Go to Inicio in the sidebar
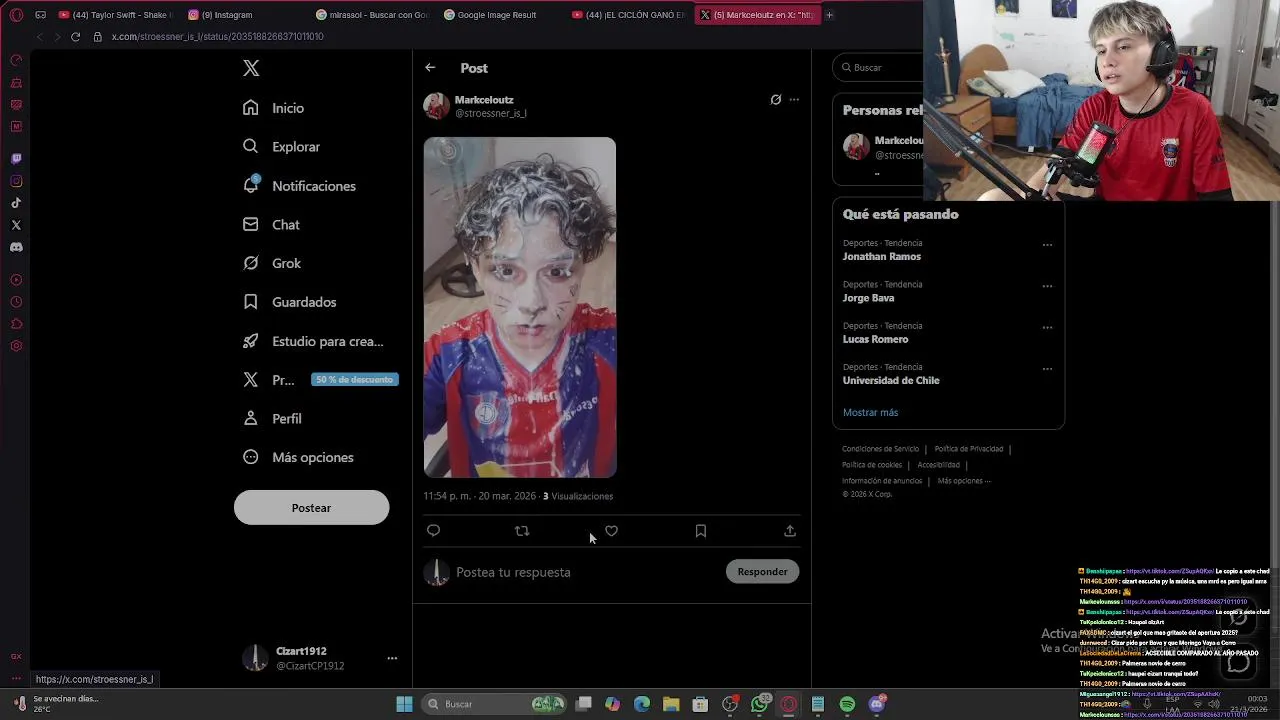1280x720 pixels. click(274, 108)
